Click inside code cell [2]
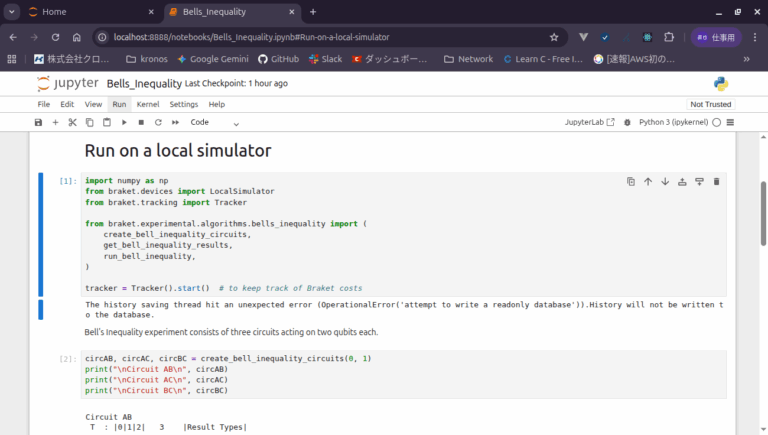This screenshot has height=435, width=768. [x=404, y=374]
